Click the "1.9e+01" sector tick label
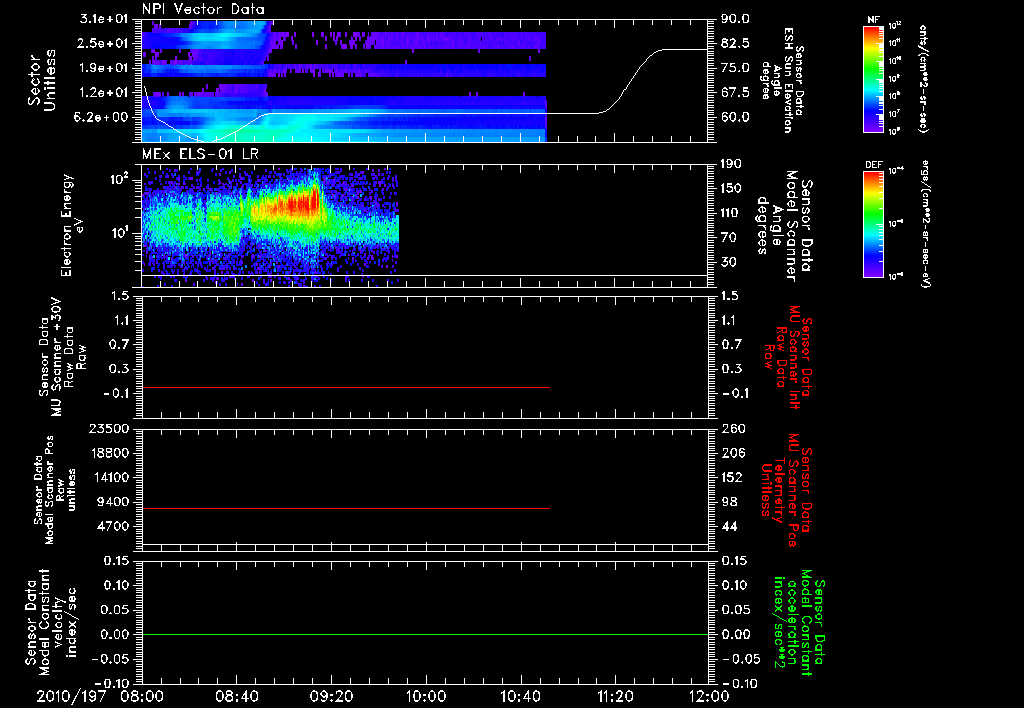1024x708 pixels. (104, 68)
